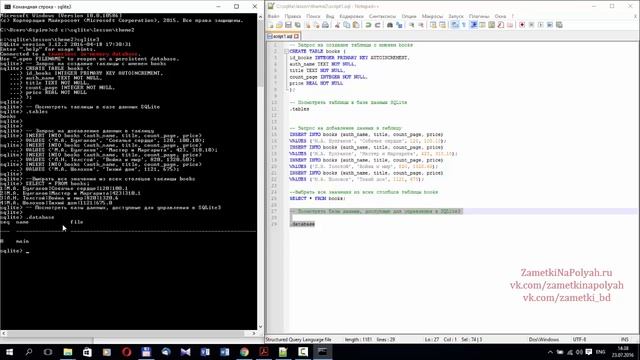
Task: Click Structured Query Language file status text
Action: [x=299, y=340]
